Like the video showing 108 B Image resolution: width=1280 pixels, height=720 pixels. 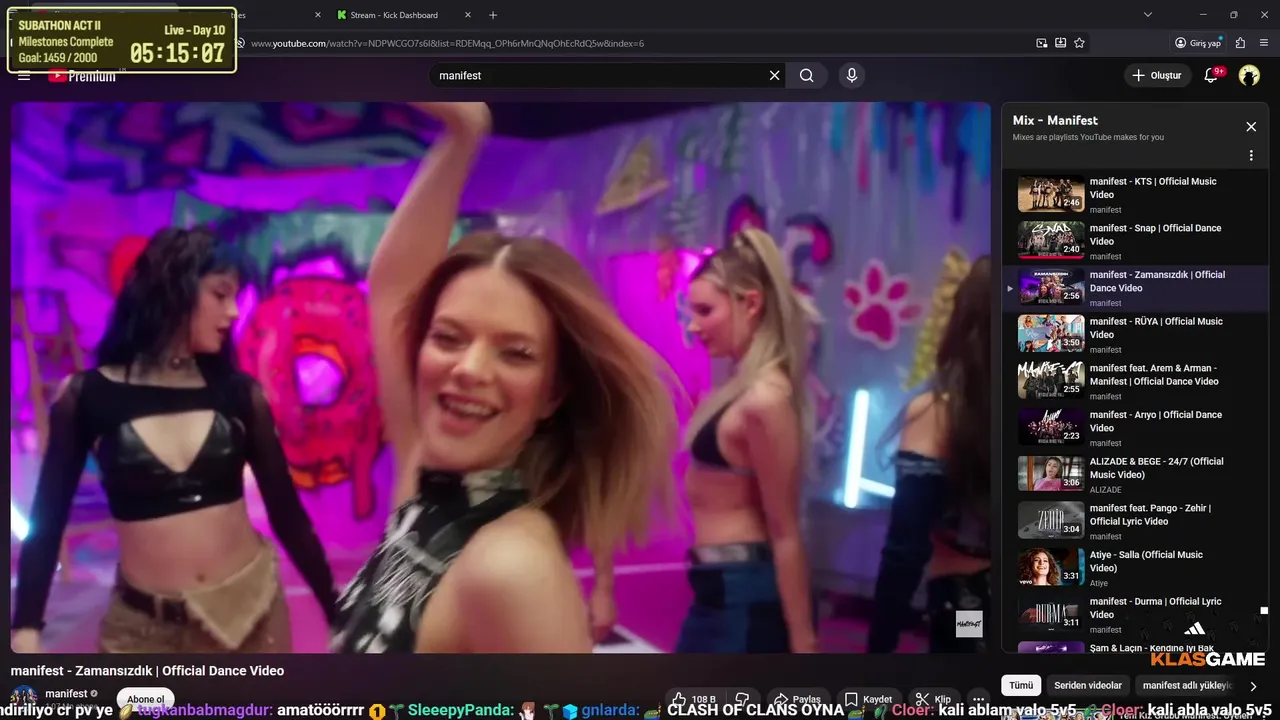[x=694, y=699]
